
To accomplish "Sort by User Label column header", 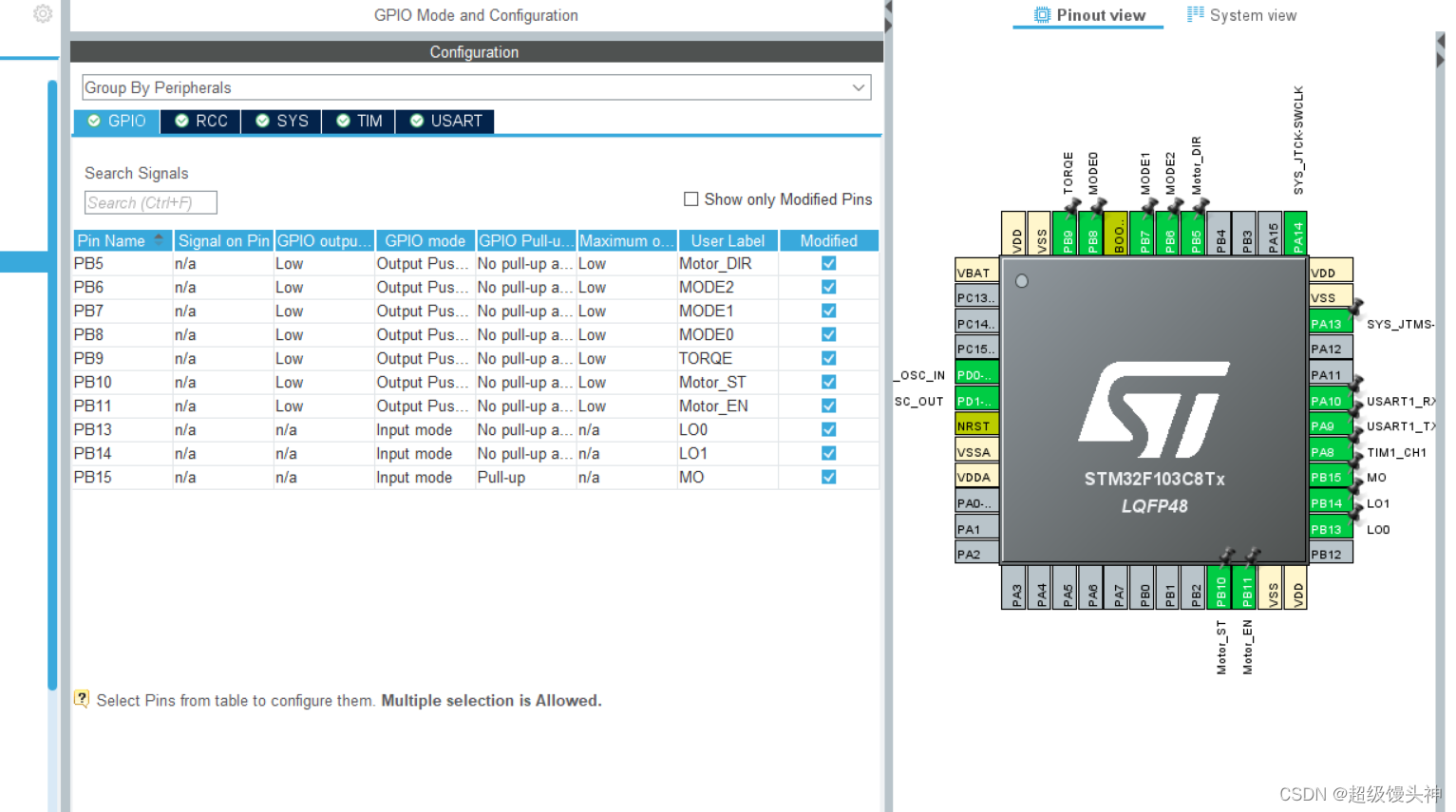I will [x=728, y=241].
